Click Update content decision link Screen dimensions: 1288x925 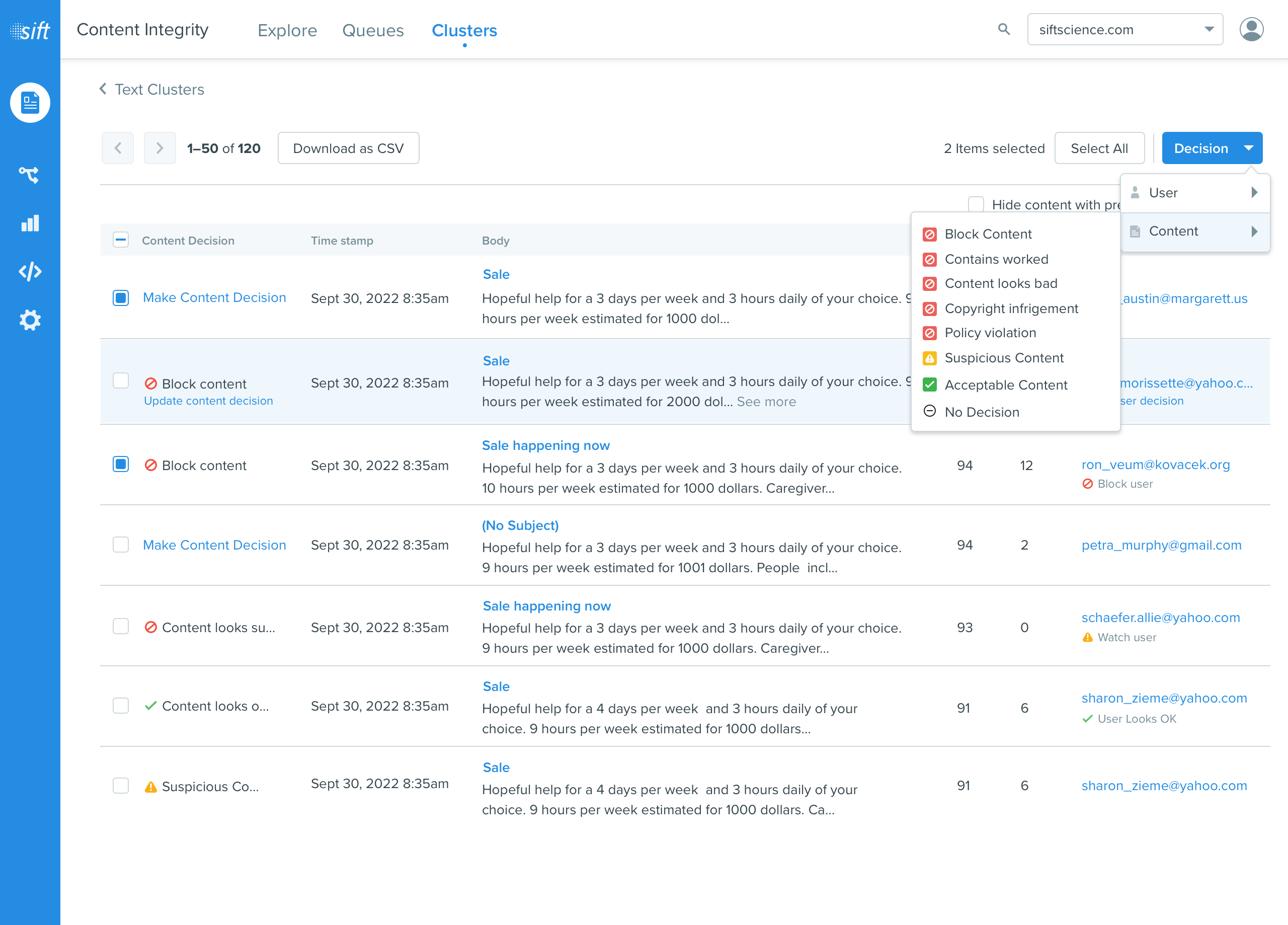point(208,401)
